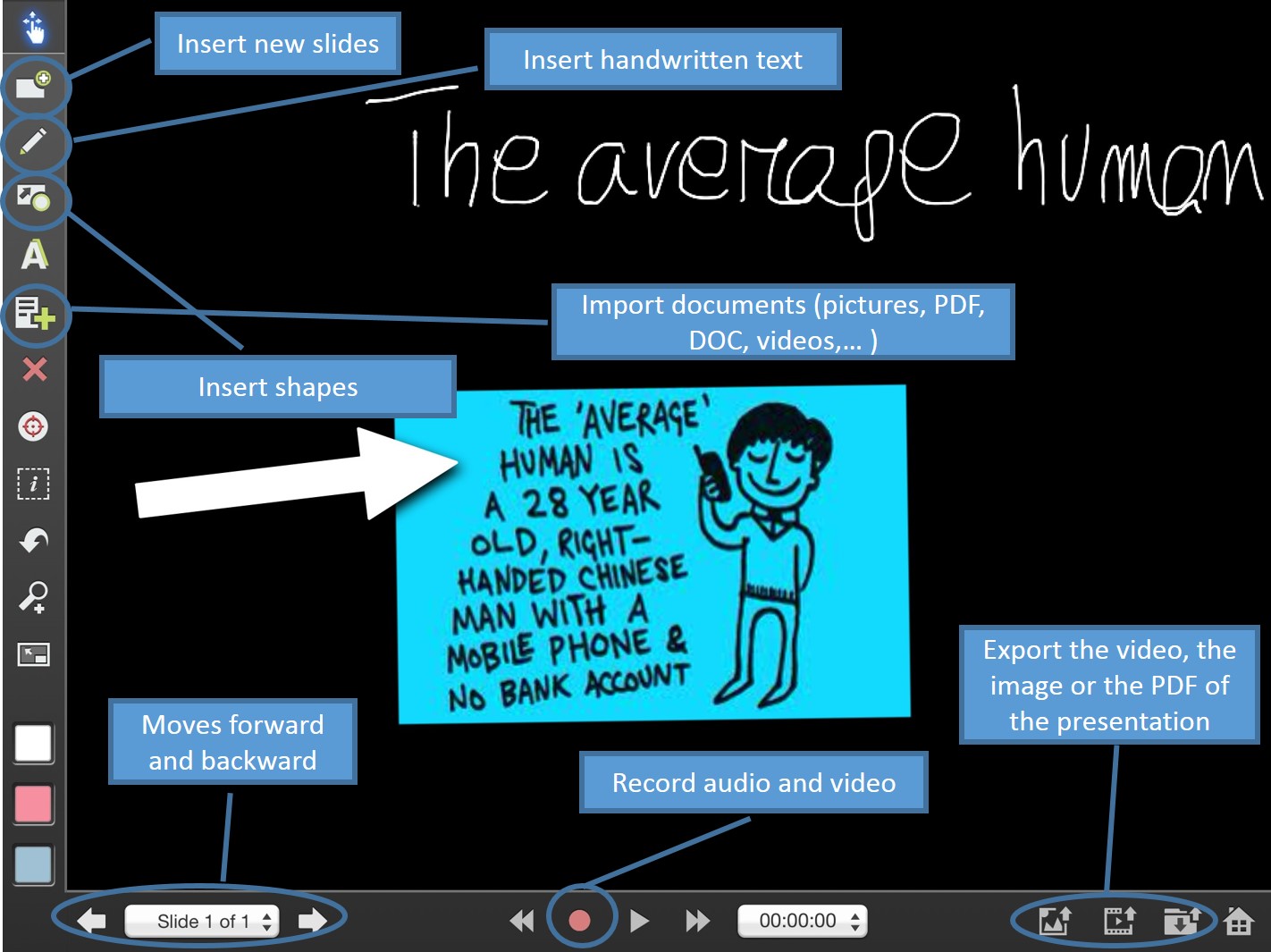Select the magnifier zoom tool

click(x=33, y=597)
